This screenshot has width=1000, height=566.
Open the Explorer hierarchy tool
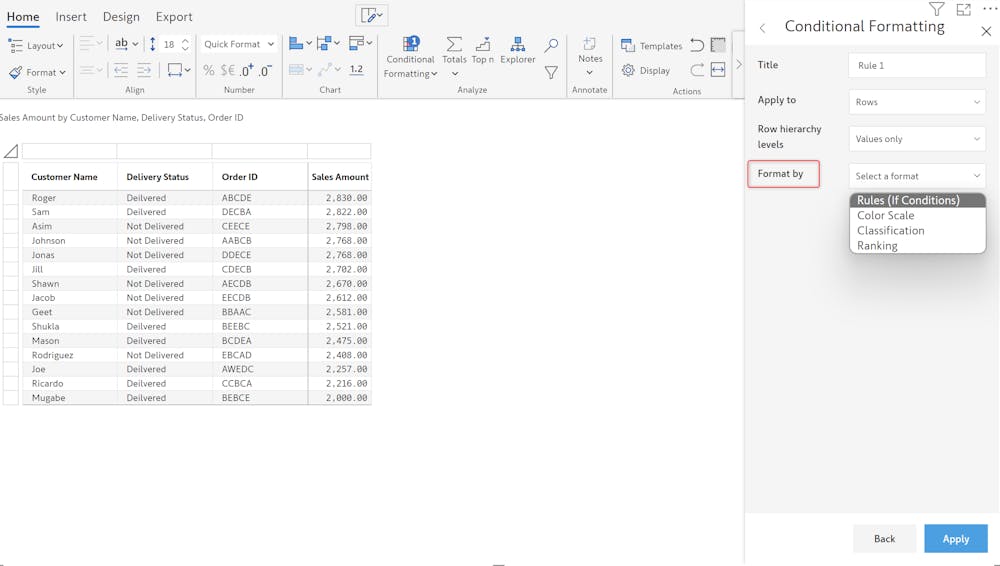(x=517, y=45)
